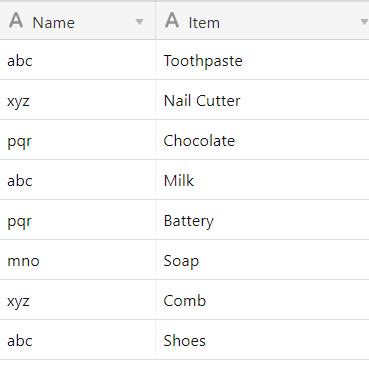Select the Chocolate cell
The width and height of the screenshot is (369, 370).
262,140
